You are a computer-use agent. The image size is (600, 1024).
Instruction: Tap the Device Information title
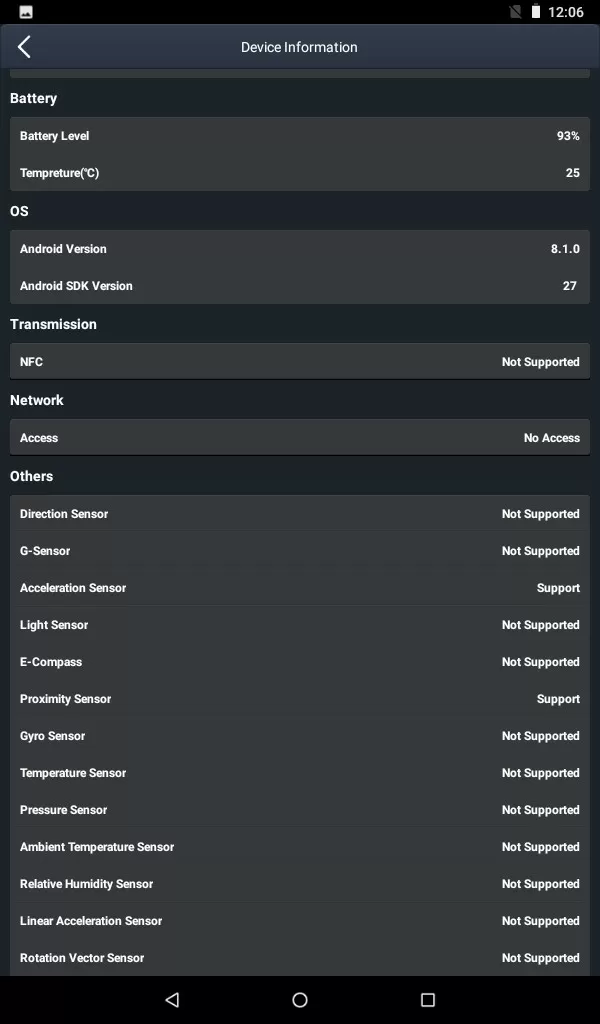299,47
